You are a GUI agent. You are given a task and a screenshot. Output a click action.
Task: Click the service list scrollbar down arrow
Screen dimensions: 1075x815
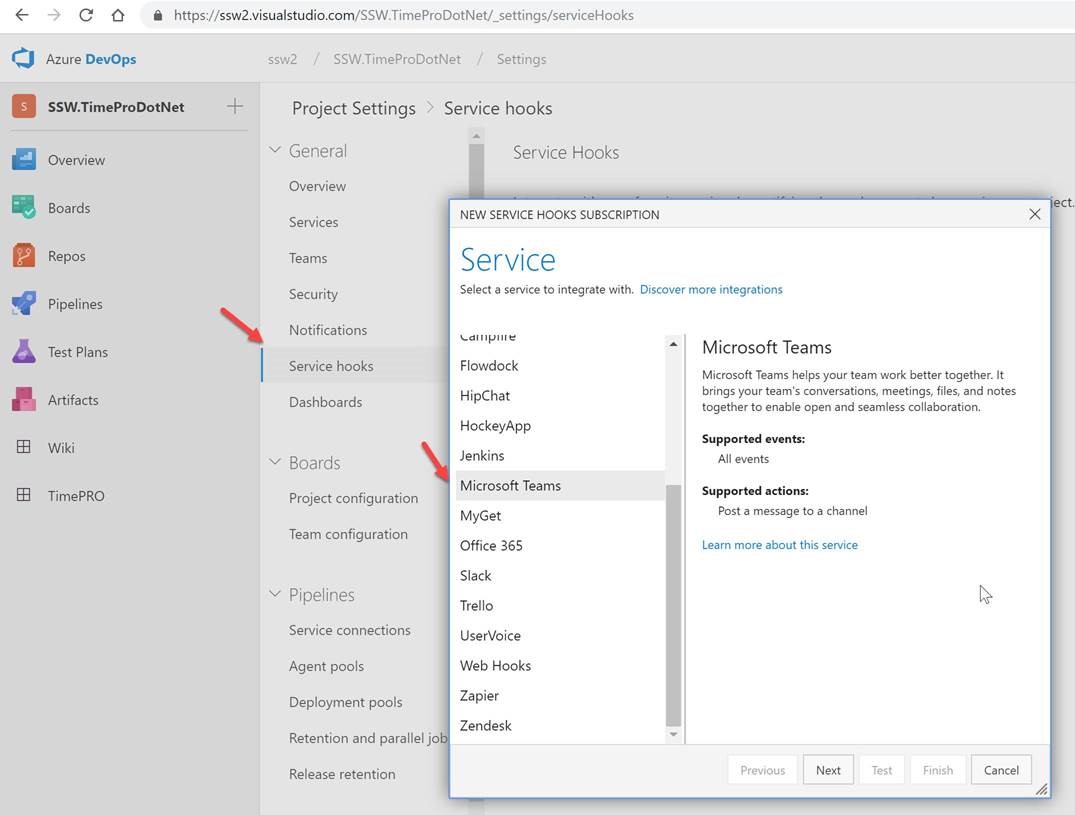point(673,735)
